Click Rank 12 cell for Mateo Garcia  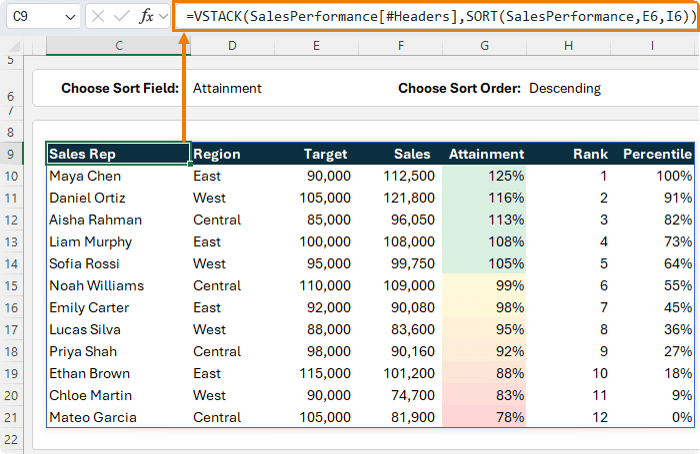(568, 417)
